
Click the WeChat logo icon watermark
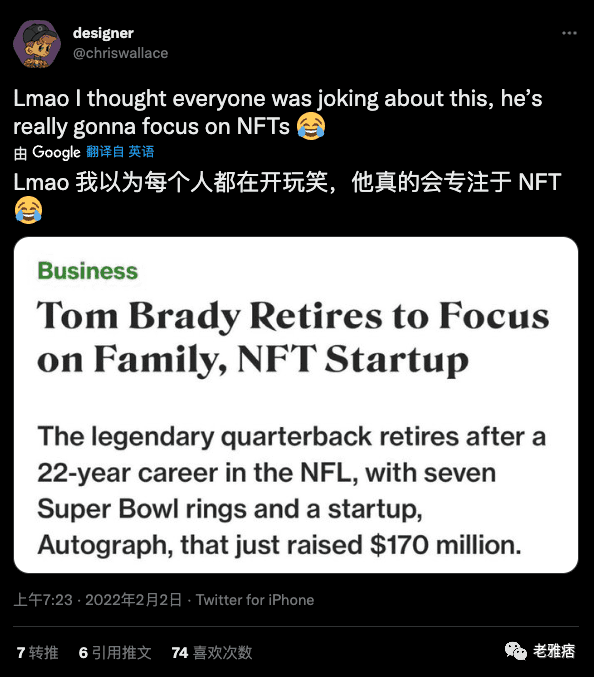pos(516,651)
